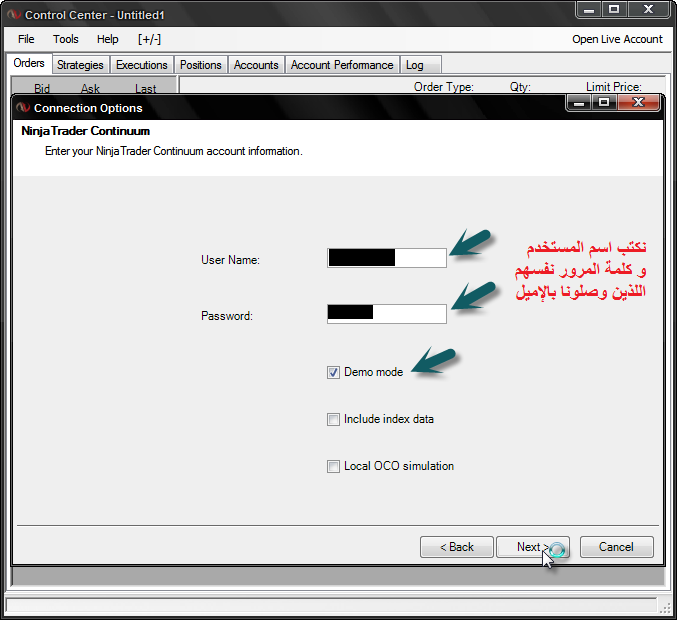Click Open Live Account link
The width and height of the screenshot is (677, 620).
click(x=617, y=39)
